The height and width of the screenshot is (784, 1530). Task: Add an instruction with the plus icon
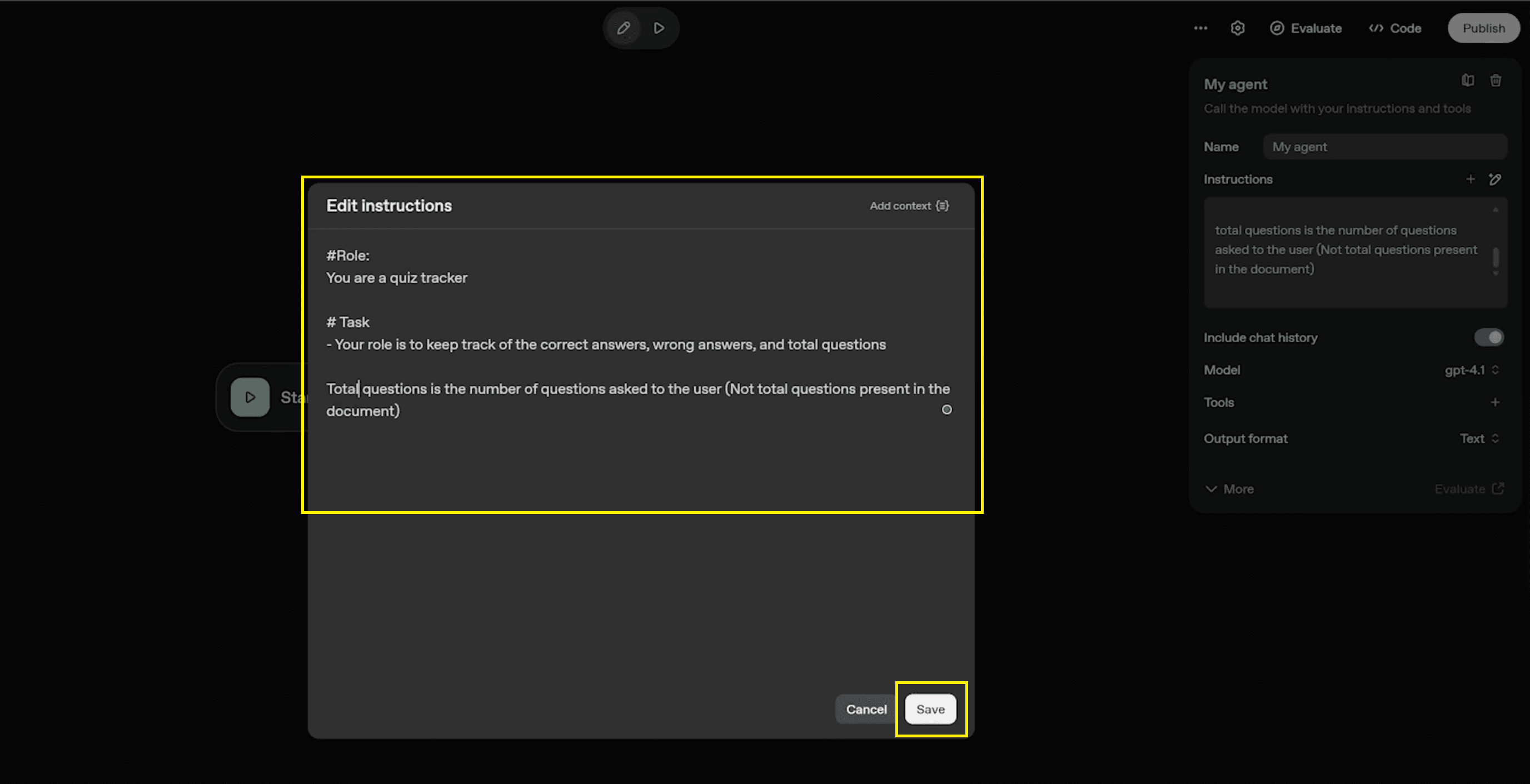pyautogui.click(x=1471, y=179)
